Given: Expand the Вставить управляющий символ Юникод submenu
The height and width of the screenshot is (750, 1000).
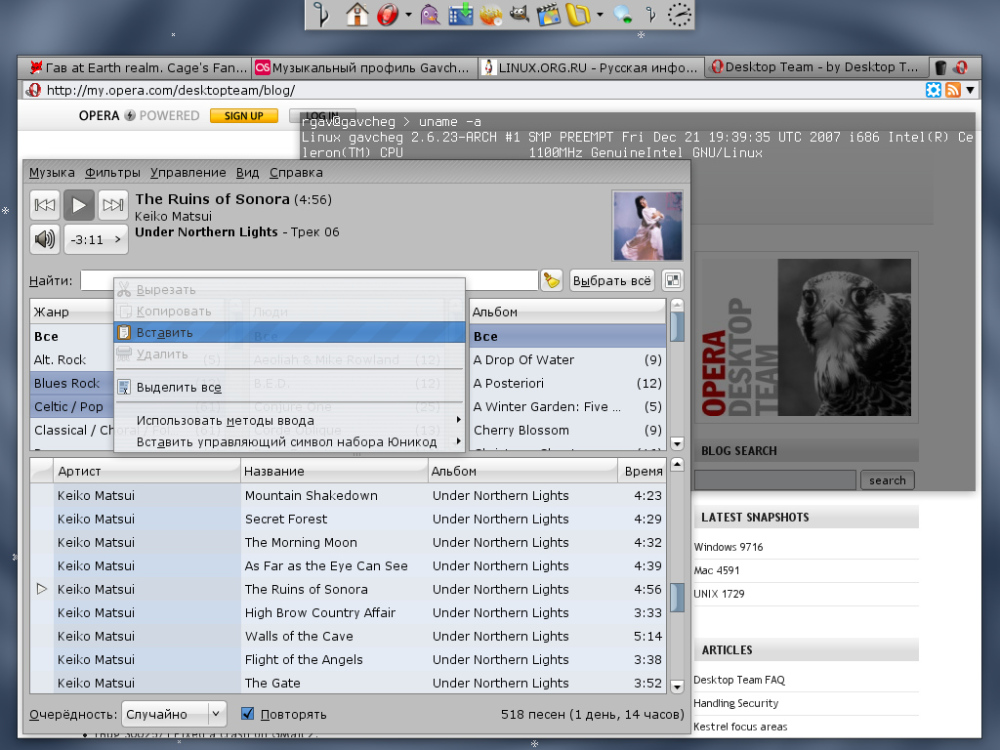Looking at the screenshot, I should [290, 442].
